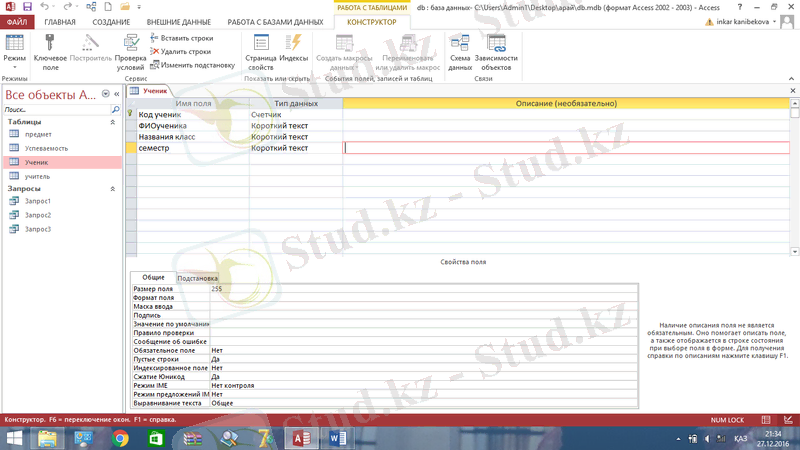Viewport: 800px width, 450px height.
Task: Click Выравнивание текста value Общее
Action: pyautogui.click(x=423, y=403)
